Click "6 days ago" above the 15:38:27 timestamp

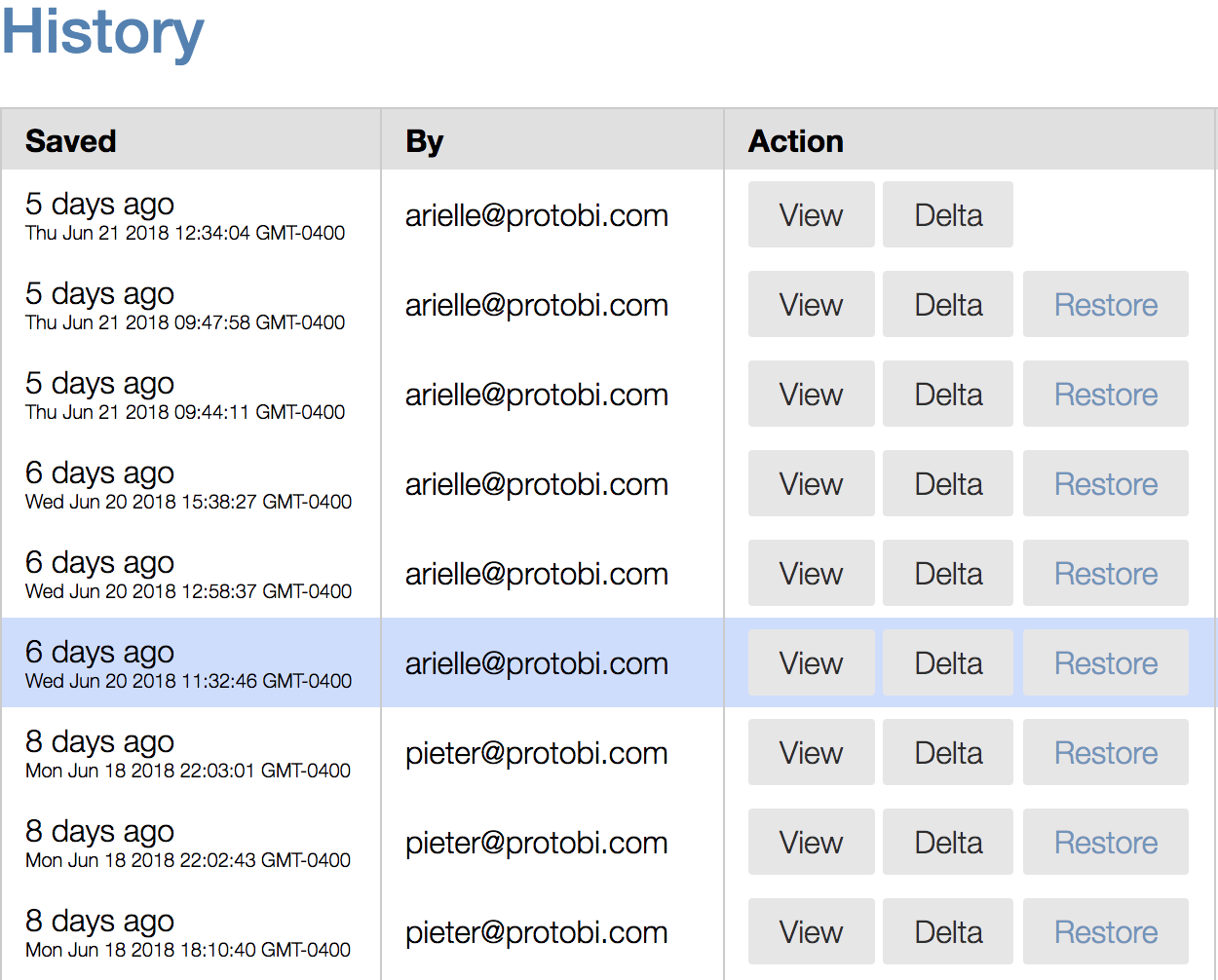click(99, 473)
